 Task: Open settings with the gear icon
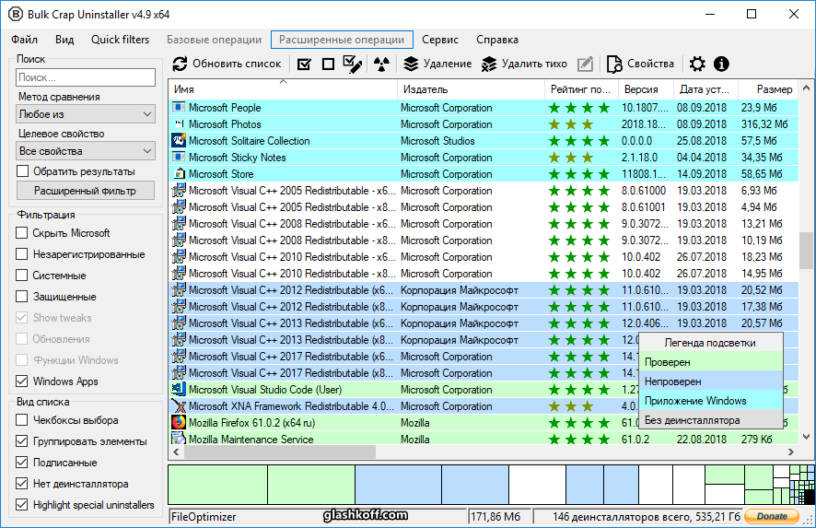click(x=697, y=64)
